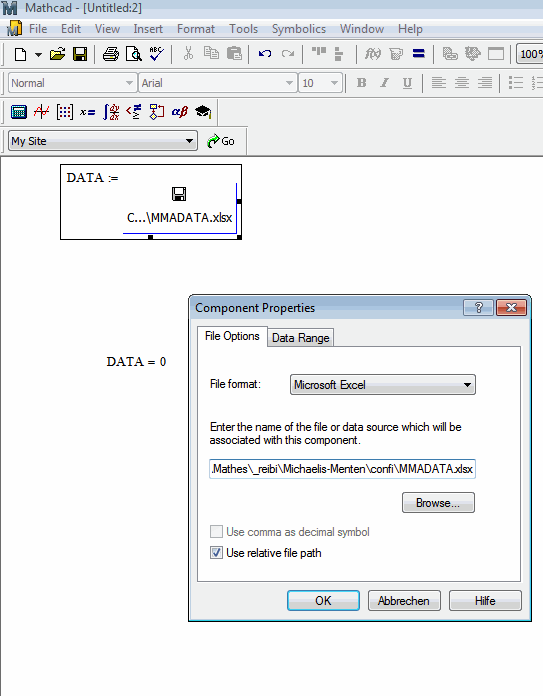This screenshot has width=543, height=696.
Task: Click the DATA = 0 expression
Action: (136, 362)
